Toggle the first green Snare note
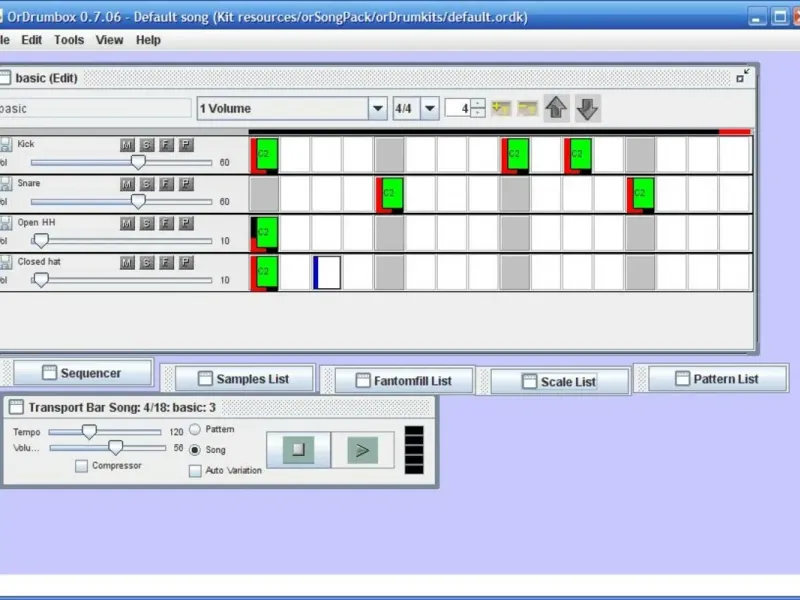The height and width of the screenshot is (600, 800). [390, 194]
